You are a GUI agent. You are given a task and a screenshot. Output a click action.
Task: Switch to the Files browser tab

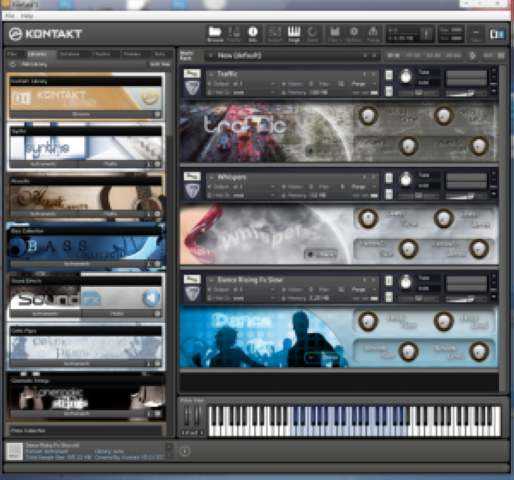12,54
